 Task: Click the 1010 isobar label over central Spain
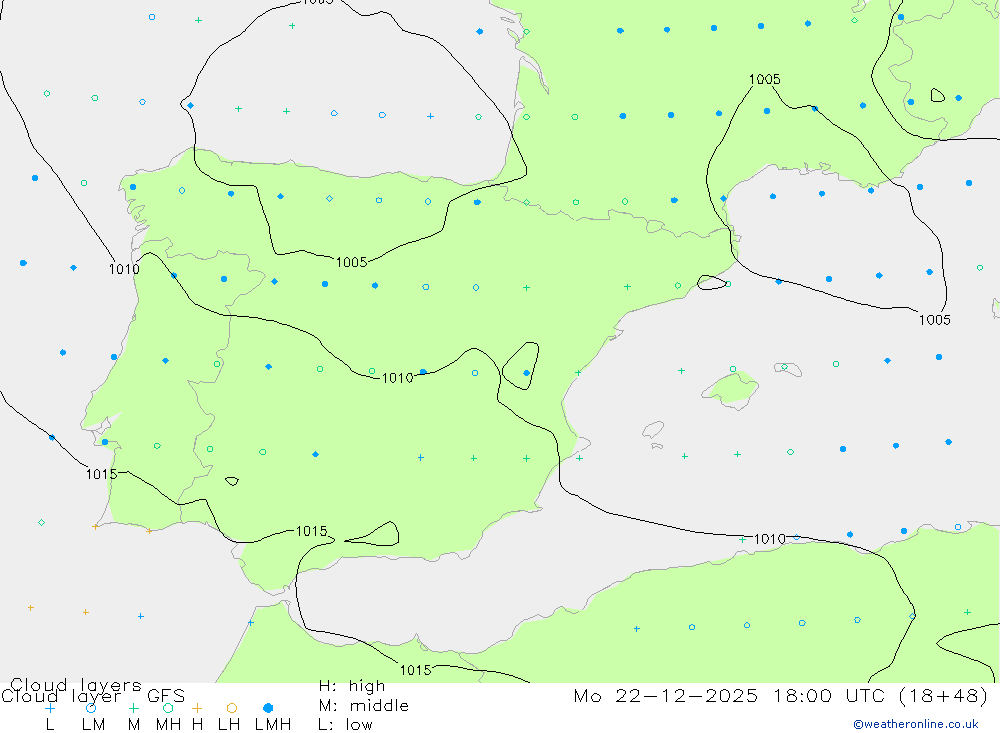coord(397,378)
